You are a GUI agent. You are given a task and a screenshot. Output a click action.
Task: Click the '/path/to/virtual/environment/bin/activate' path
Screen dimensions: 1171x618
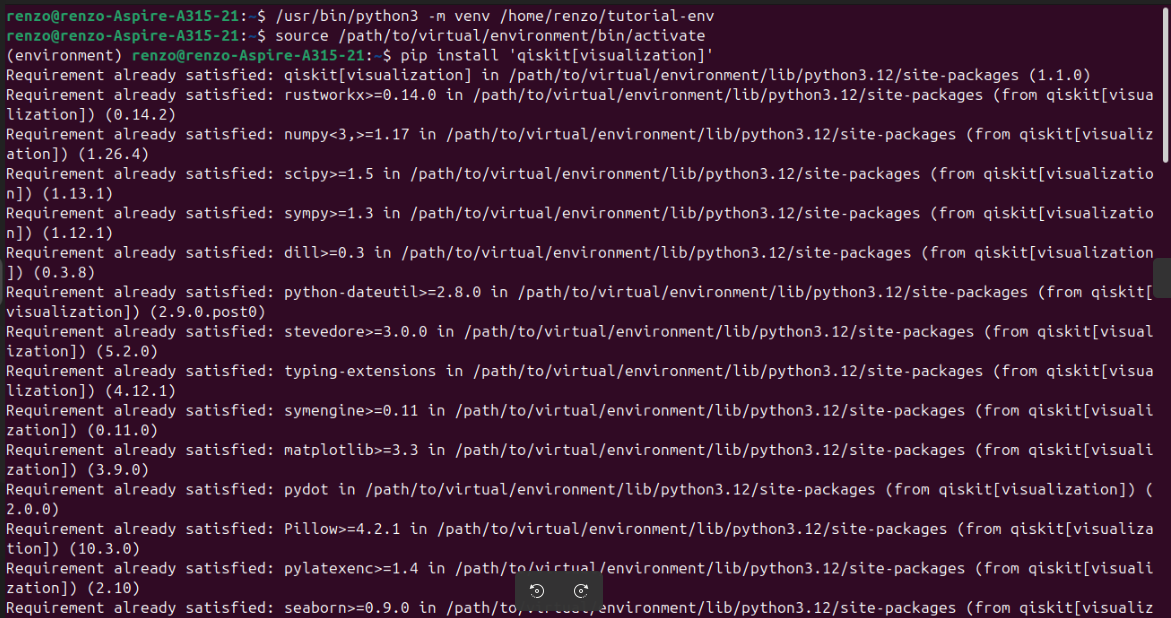click(x=522, y=35)
